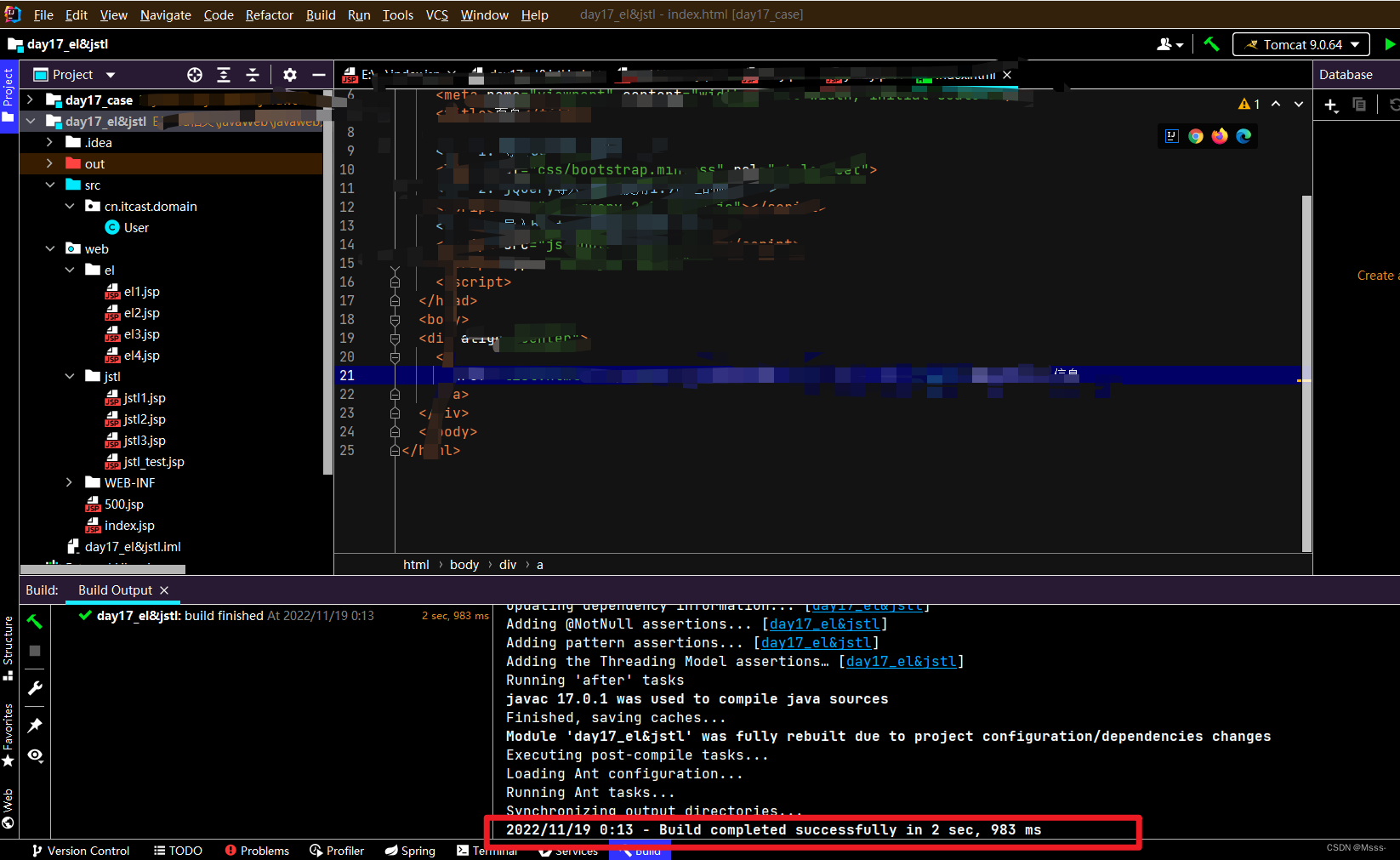Open the File menu

coord(43,14)
